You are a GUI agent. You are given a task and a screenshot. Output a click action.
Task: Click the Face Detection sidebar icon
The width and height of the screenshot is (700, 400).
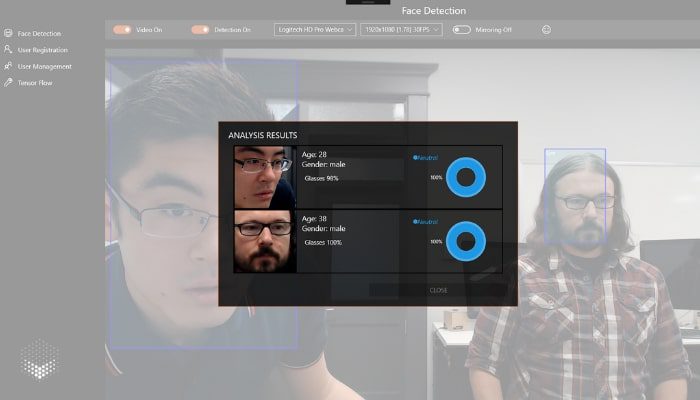click(8, 33)
